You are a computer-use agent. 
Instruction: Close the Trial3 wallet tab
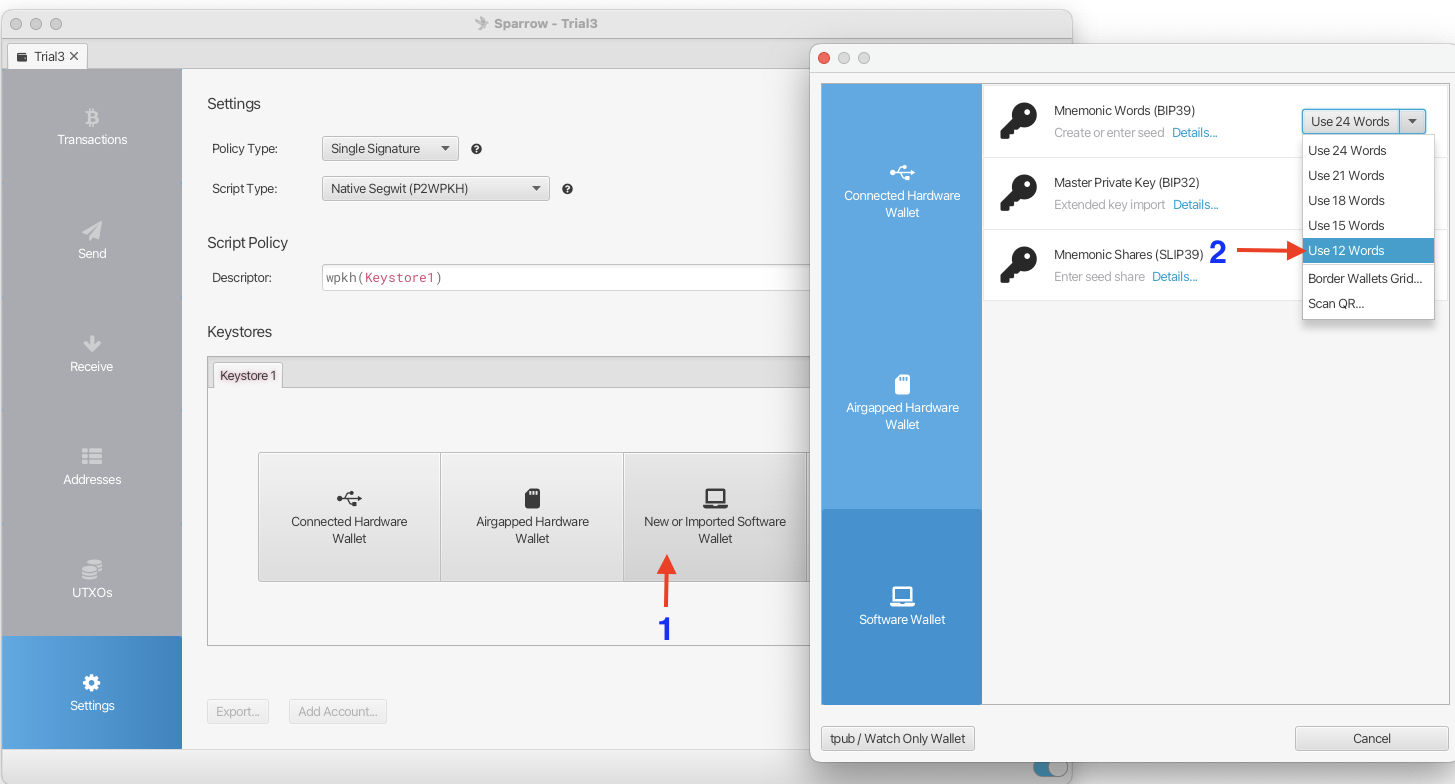[x=74, y=56]
